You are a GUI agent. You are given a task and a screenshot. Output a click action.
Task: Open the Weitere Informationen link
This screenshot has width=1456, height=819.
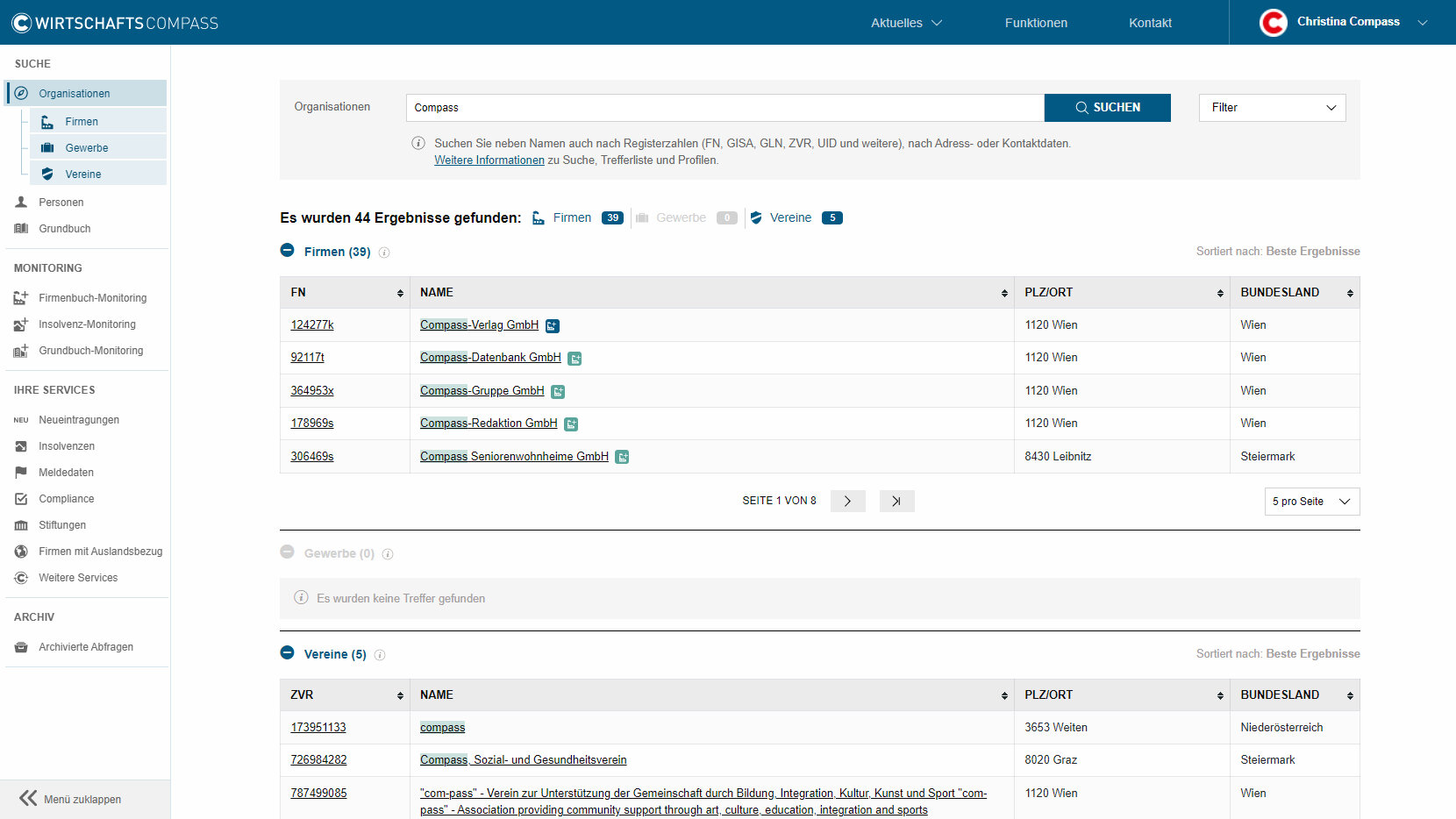[489, 160]
